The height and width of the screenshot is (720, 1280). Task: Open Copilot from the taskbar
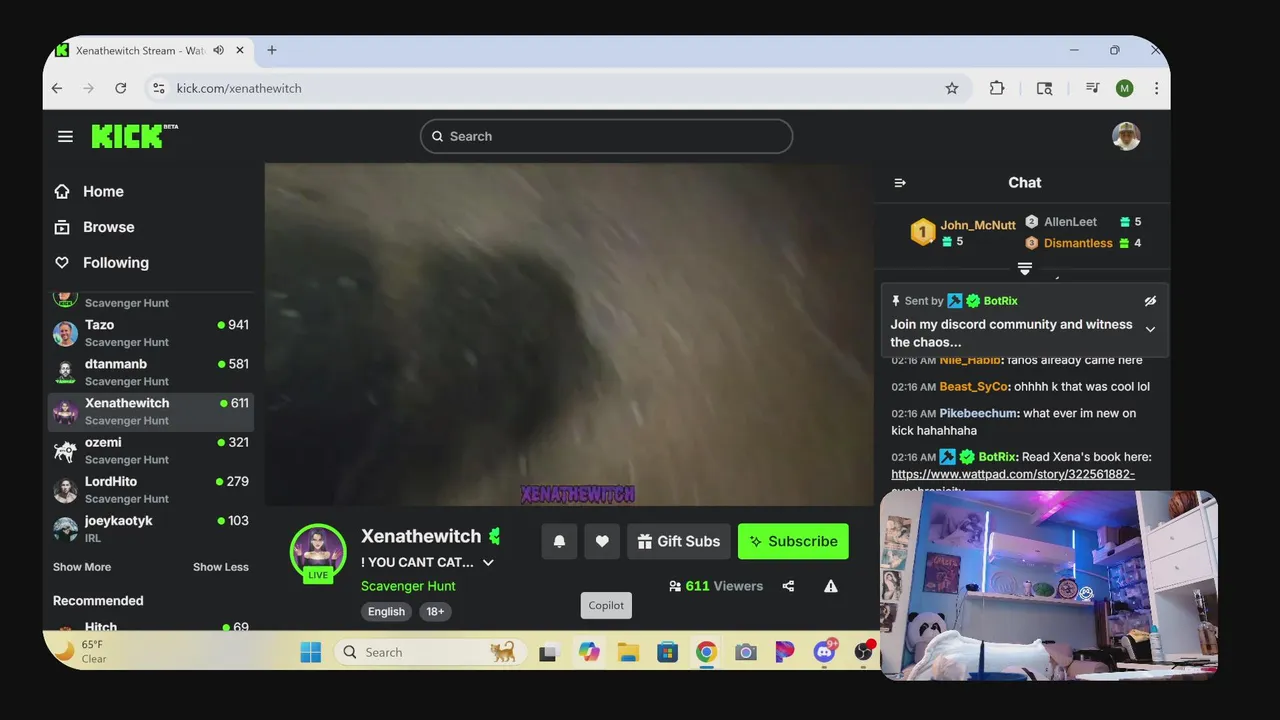coord(589,652)
